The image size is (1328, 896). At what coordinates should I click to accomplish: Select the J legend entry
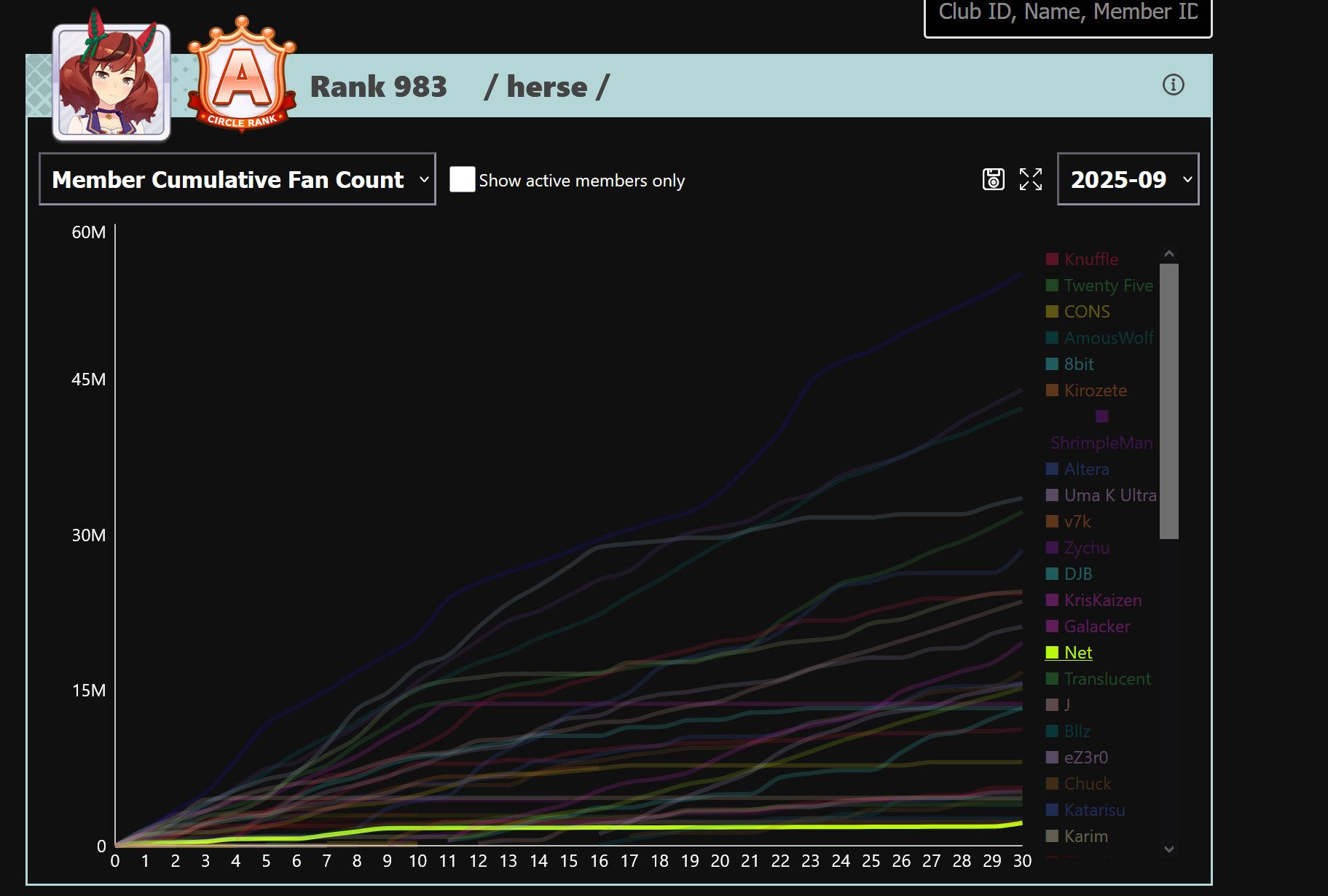1058,705
